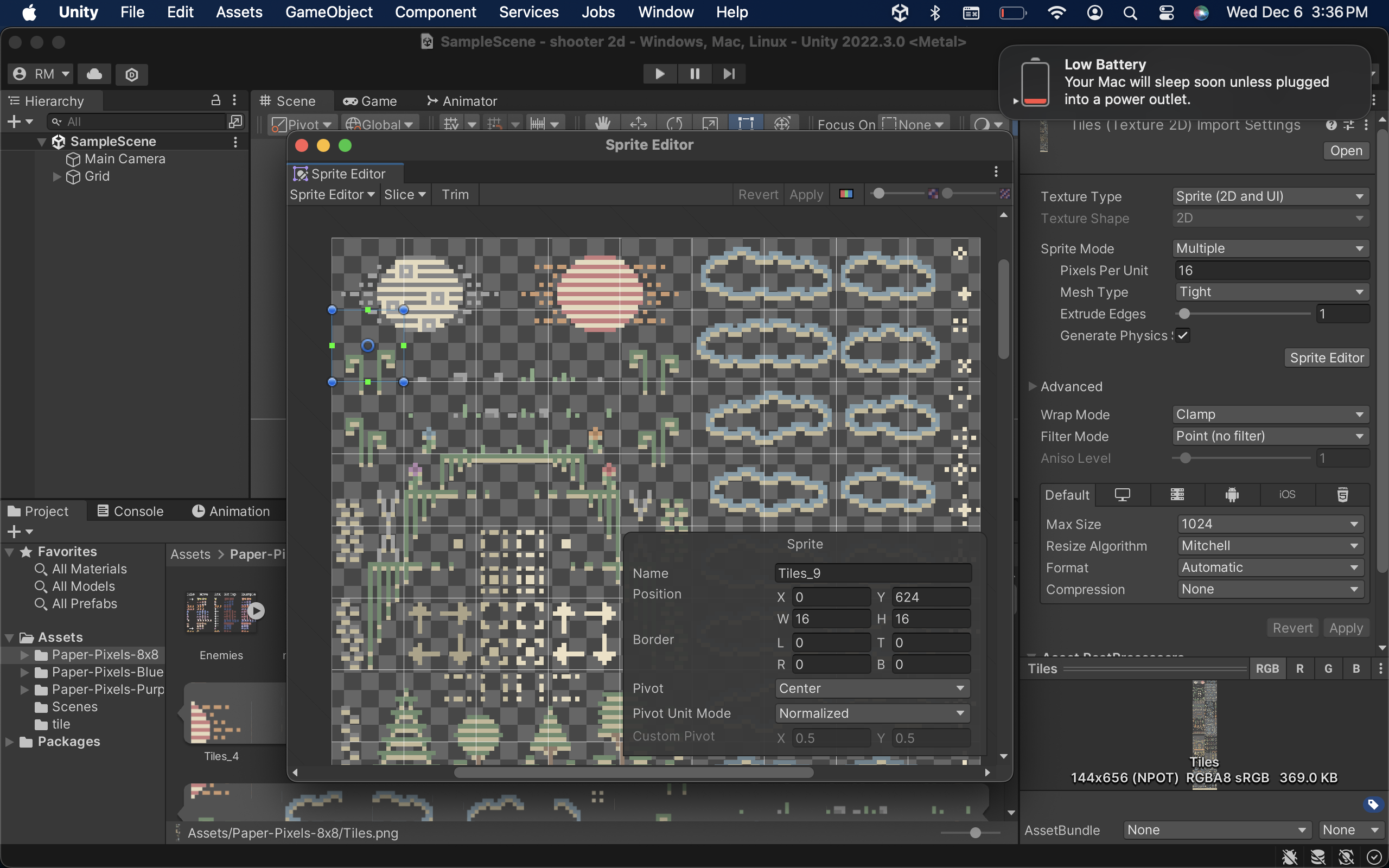
Task: Select the Rotate tool in Scene toolbar
Action: (x=674, y=123)
